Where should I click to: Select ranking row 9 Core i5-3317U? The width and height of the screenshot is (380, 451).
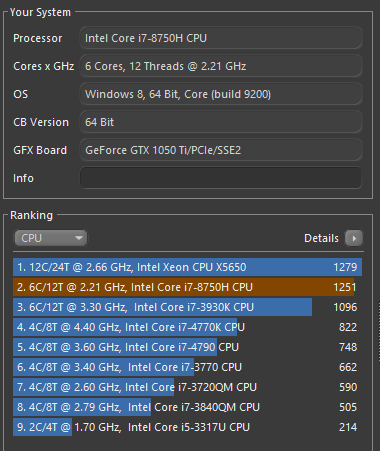click(x=188, y=427)
